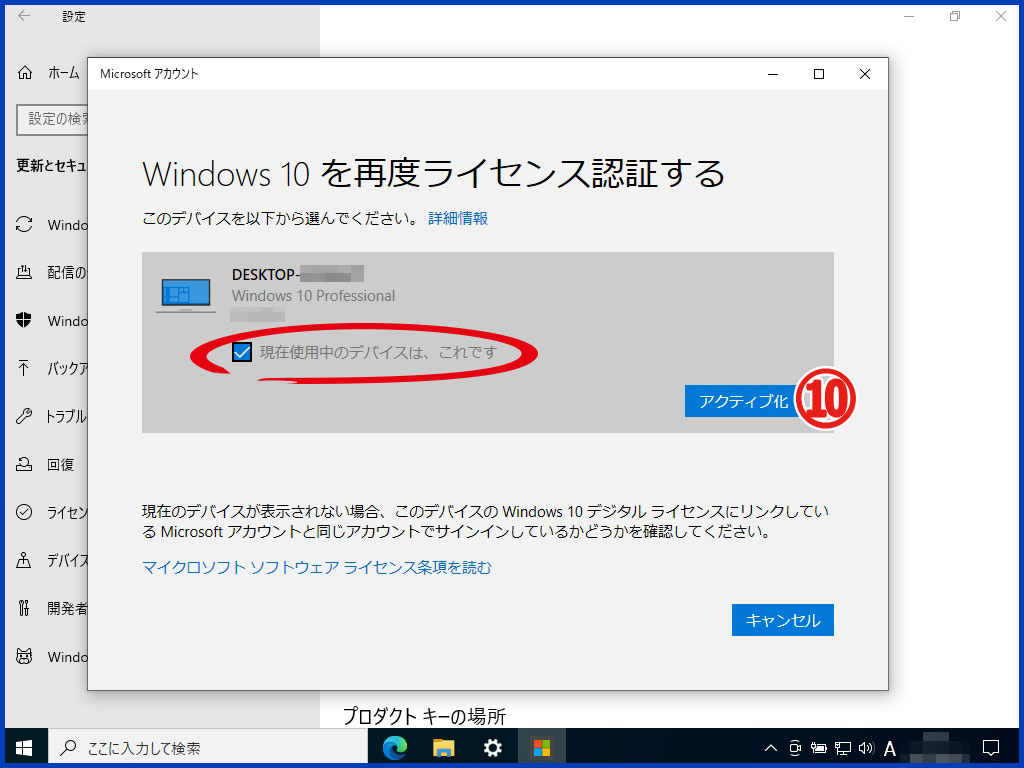
Task: Open Activation checkmark circle icon in sidebar
Action: 24,512
